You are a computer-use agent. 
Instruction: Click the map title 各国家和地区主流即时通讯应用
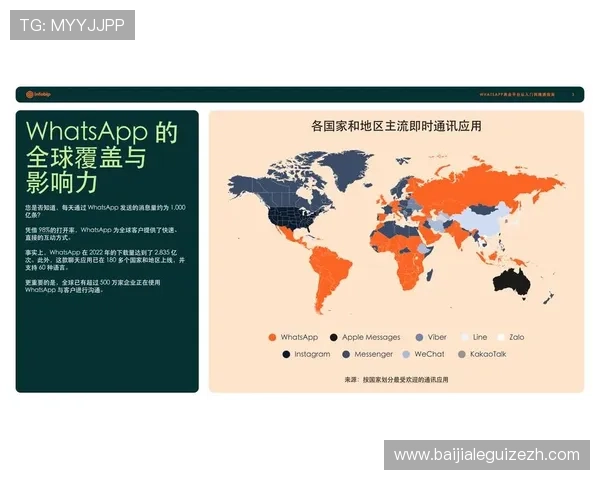coord(396,126)
